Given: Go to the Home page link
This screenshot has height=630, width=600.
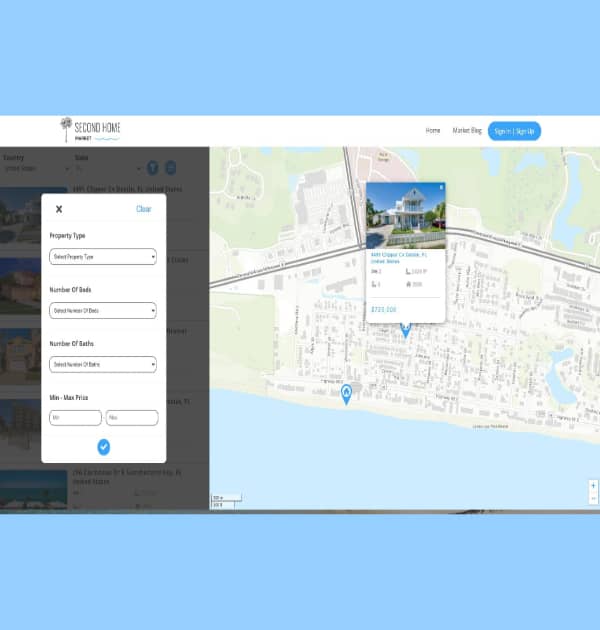Looking at the screenshot, I should point(433,131).
